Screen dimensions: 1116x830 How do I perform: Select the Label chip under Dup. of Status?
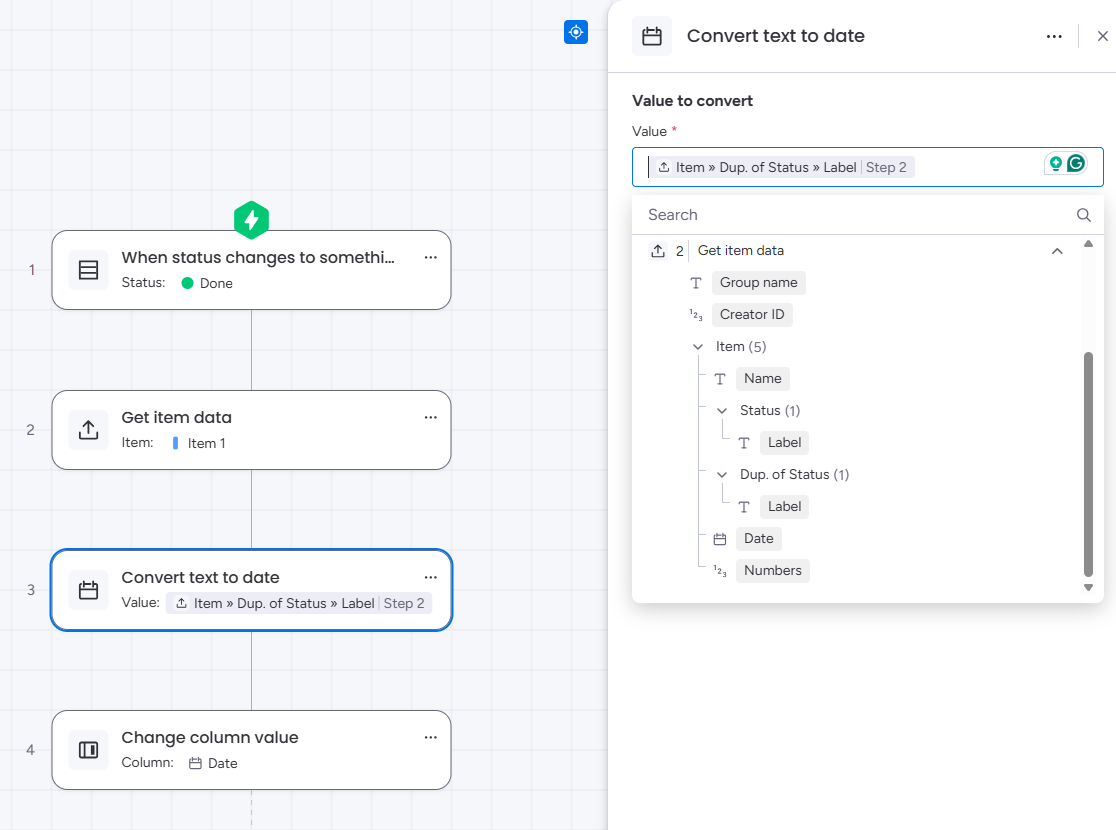tap(784, 507)
